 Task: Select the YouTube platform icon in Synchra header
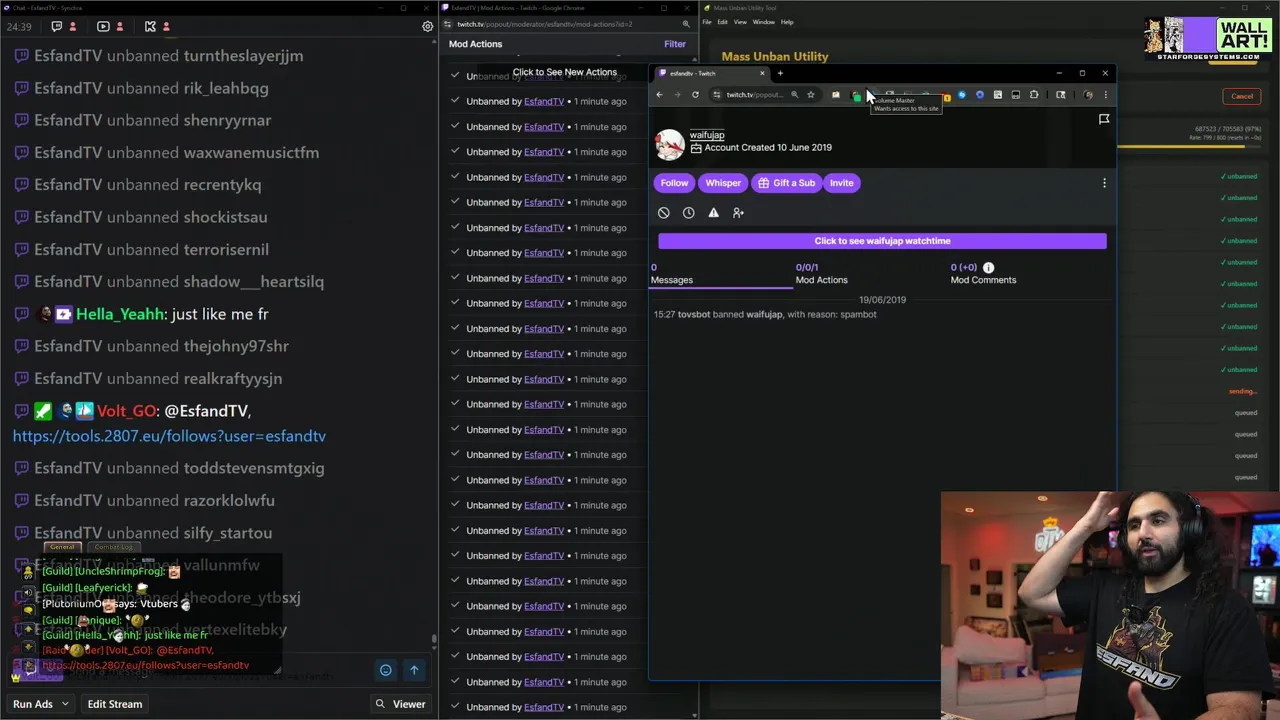[103, 26]
